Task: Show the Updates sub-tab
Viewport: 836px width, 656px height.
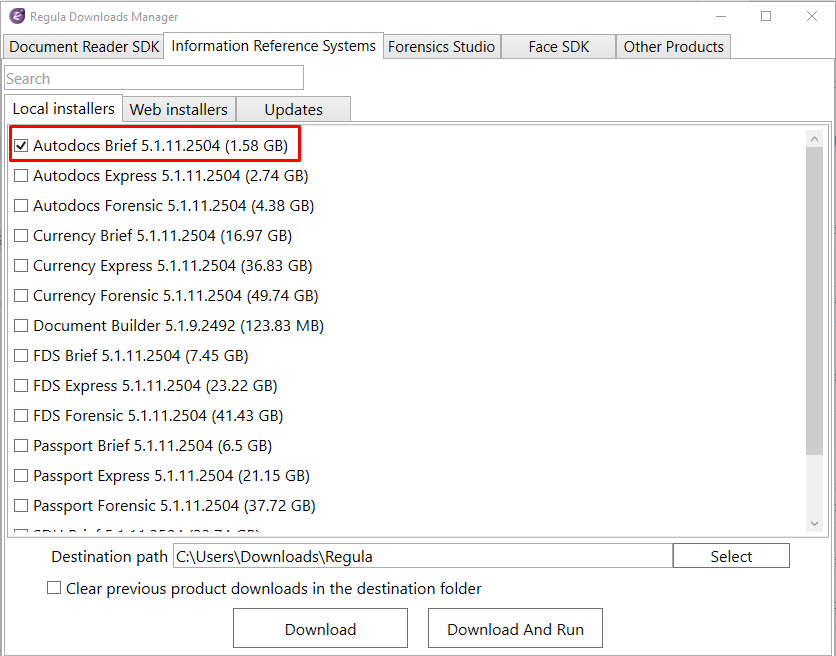Action: [x=293, y=109]
